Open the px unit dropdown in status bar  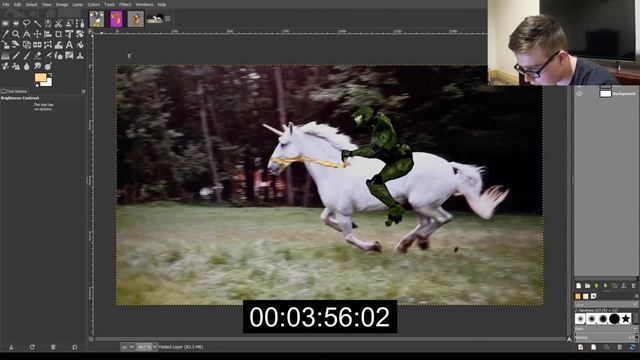(x=128, y=347)
